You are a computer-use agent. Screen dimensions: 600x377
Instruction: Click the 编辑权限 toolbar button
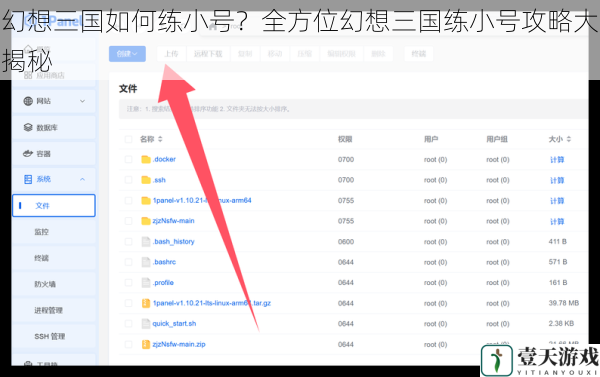(341, 54)
